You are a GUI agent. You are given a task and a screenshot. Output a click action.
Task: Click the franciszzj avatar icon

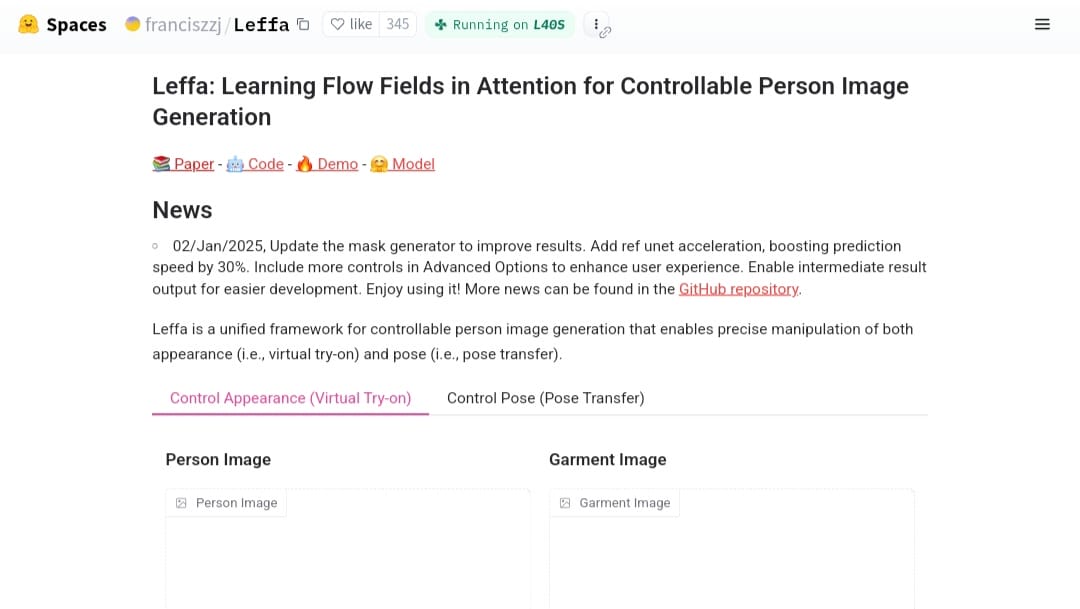[x=132, y=24]
